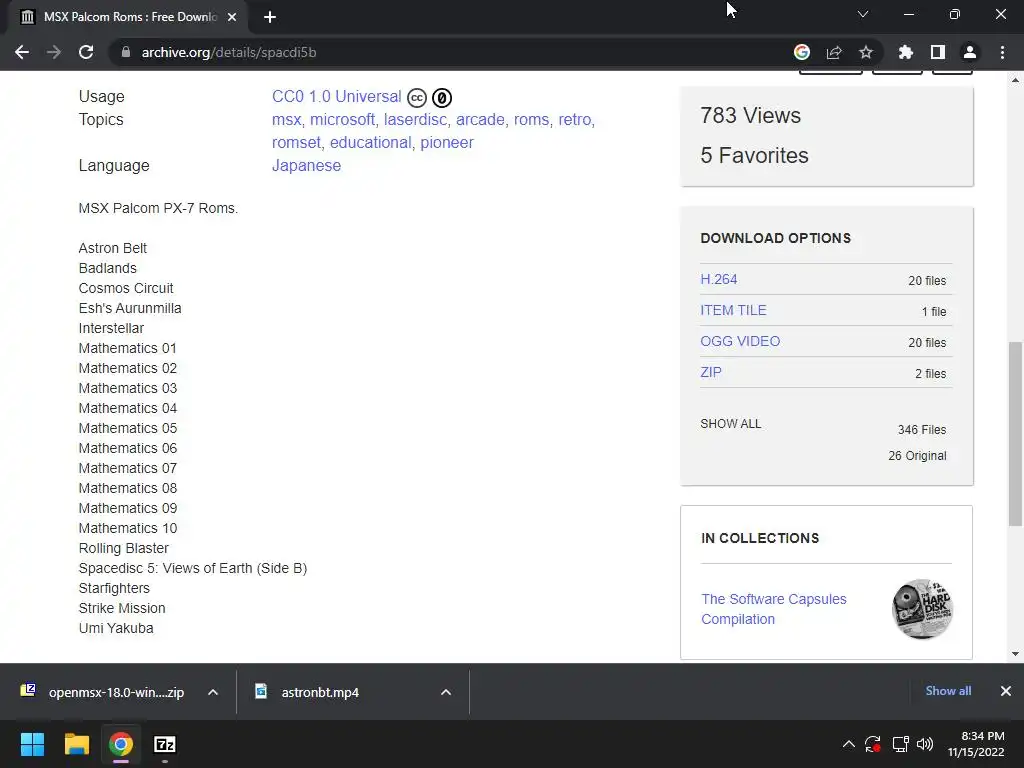1024x768 pixels.
Task: Open the microsoft topic link
Action: (x=342, y=120)
